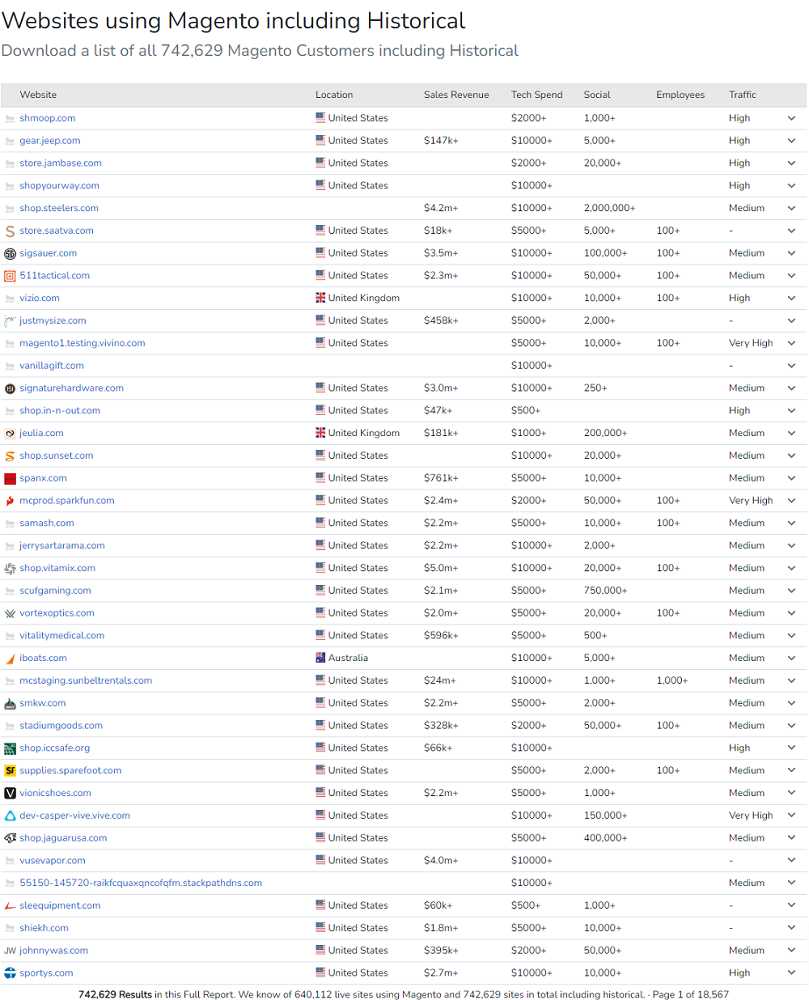
Task: Click the sleequipment.com favicon
Action: click(10, 906)
